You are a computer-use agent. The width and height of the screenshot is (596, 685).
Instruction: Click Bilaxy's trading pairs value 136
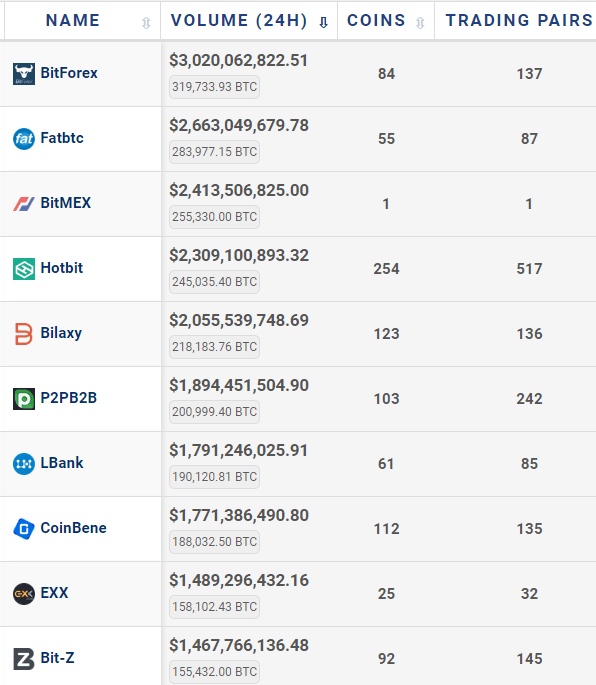click(529, 334)
